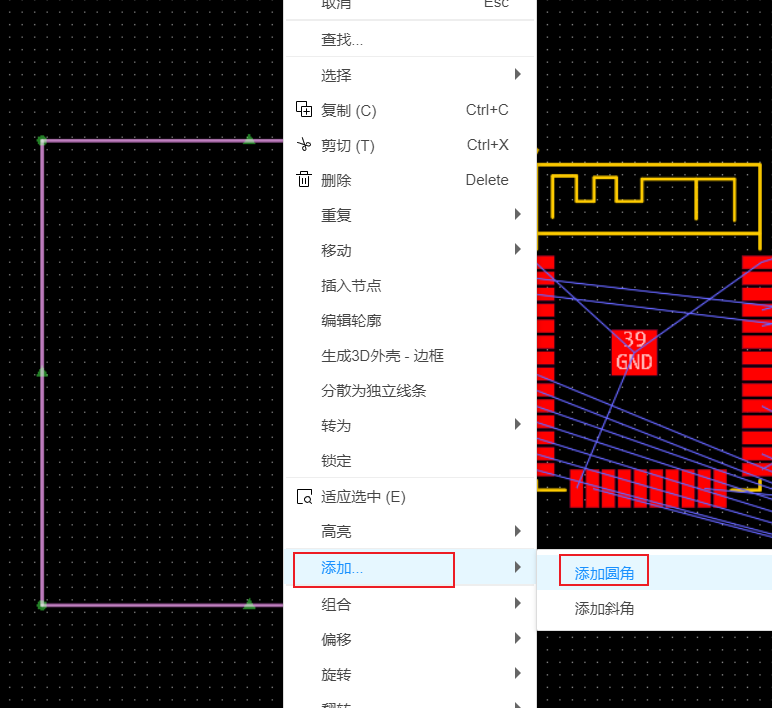Expand arrow on the 转为 row
Viewport: 772px width, 708px height.
(517, 424)
